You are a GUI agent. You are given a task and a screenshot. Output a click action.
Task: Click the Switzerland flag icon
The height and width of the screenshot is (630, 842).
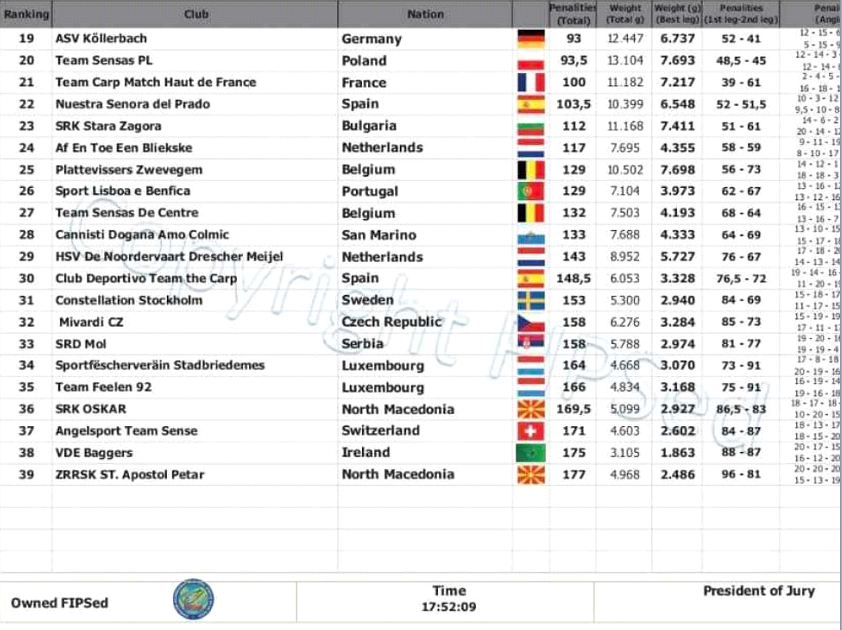[x=530, y=431]
